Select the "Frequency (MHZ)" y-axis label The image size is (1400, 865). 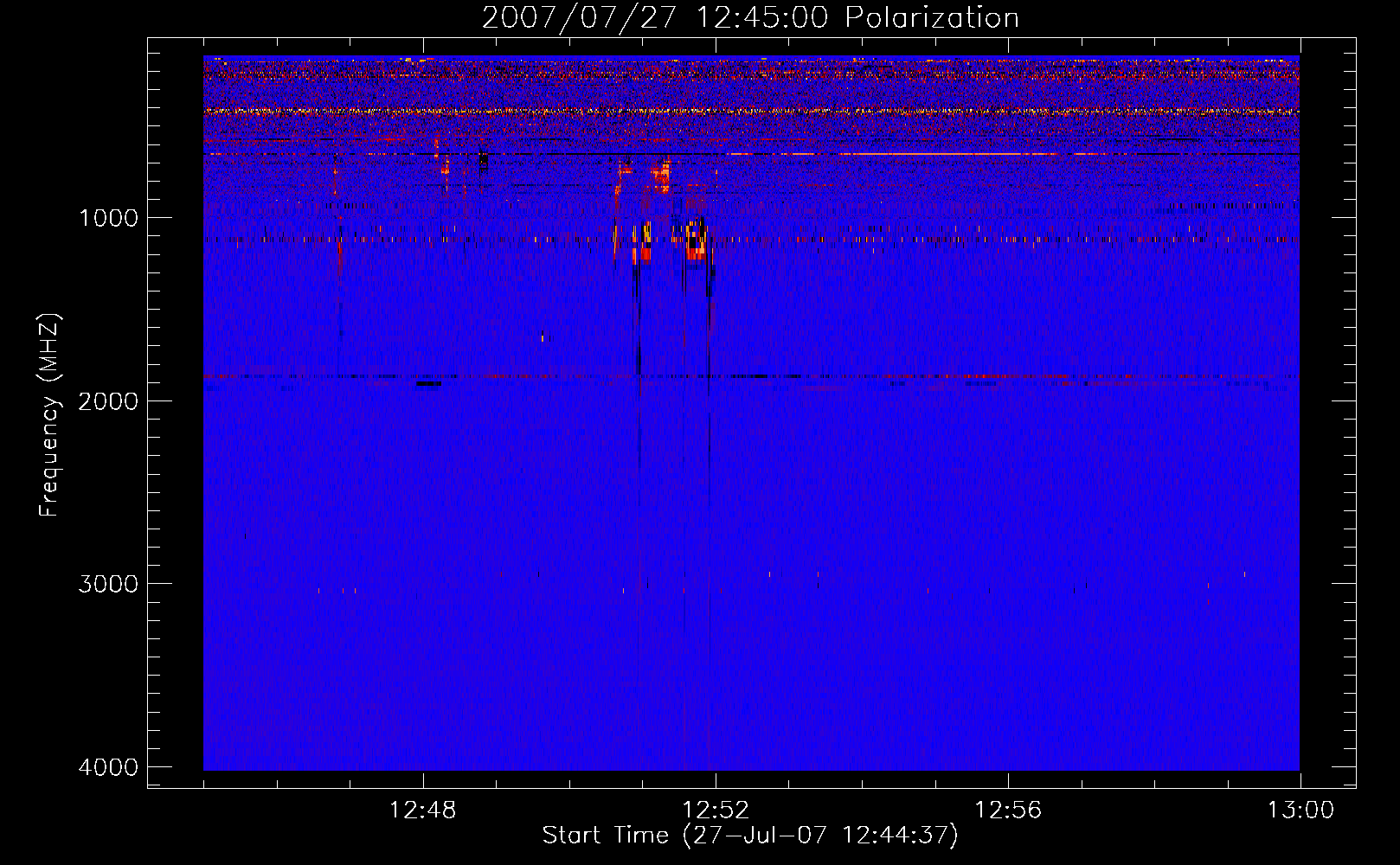tap(49, 414)
